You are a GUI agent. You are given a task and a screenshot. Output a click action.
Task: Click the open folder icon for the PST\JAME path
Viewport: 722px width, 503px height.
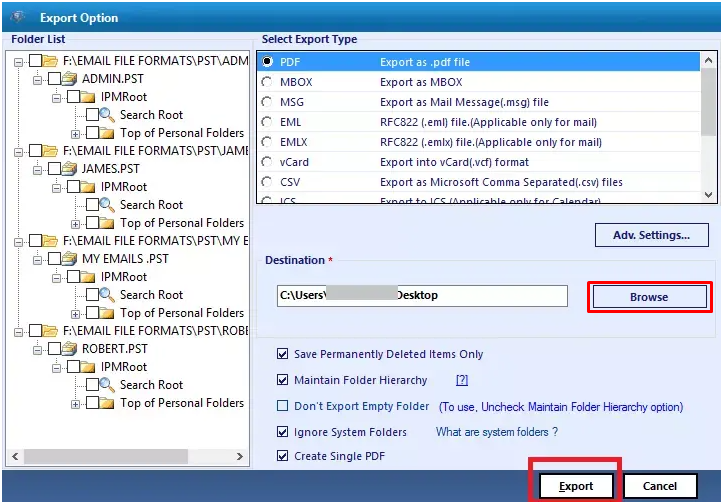point(50,151)
